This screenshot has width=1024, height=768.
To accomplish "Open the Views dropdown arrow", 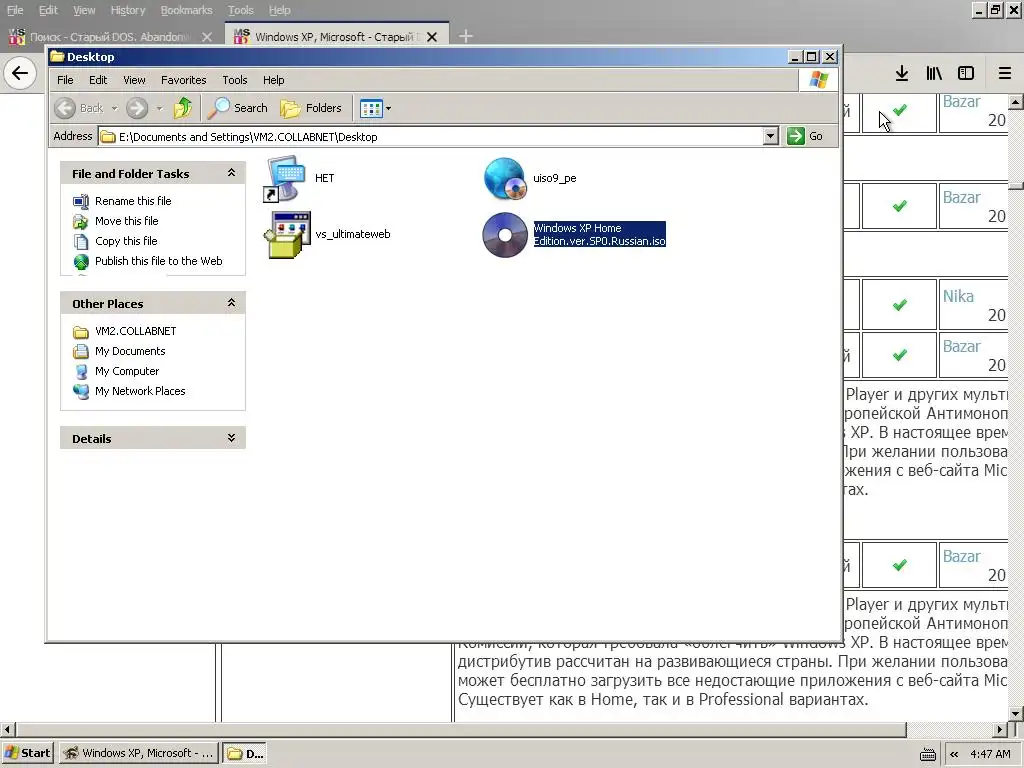I will pyautogui.click(x=389, y=109).
